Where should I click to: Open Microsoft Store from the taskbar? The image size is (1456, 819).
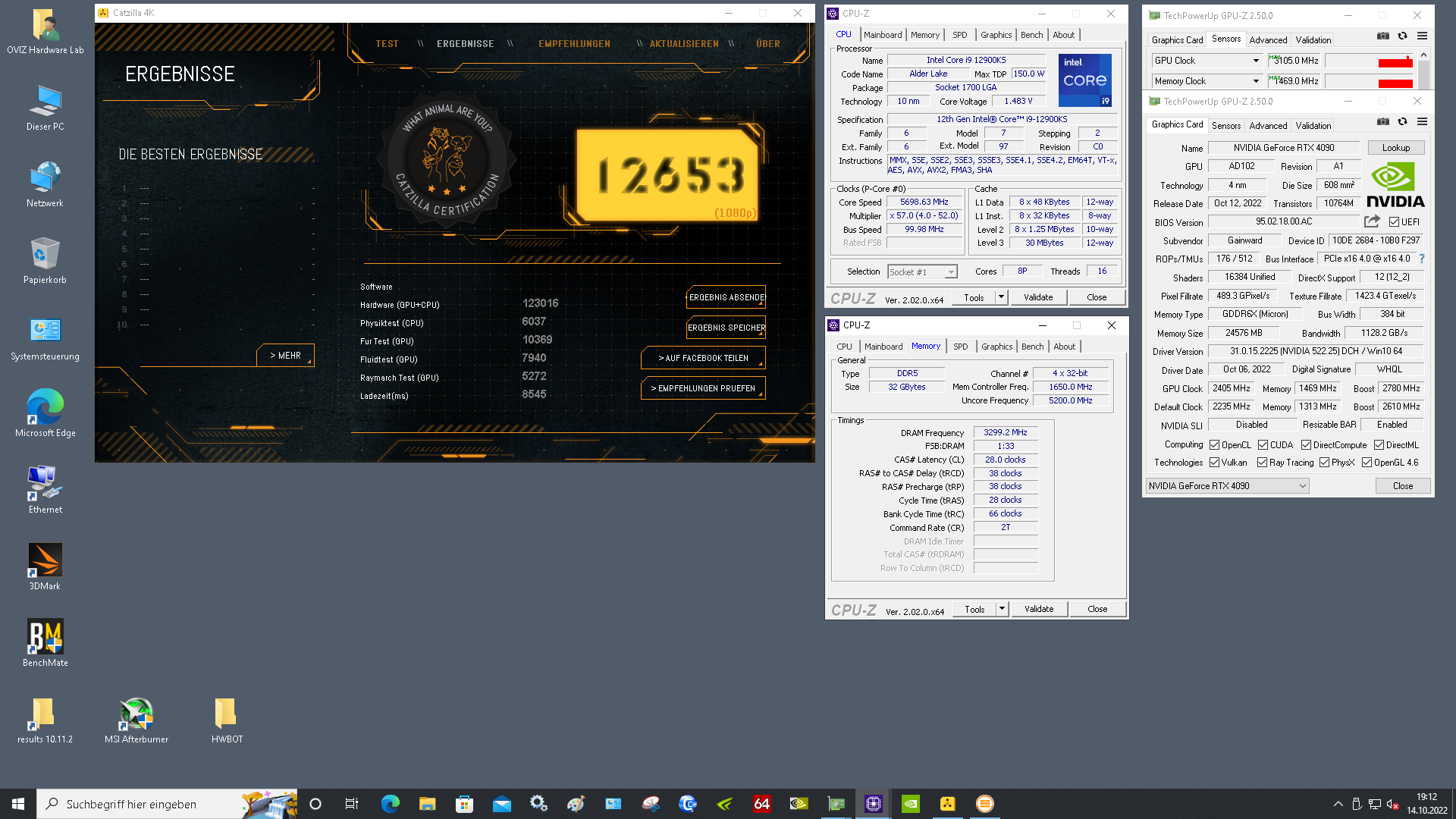pyautogui.click(x=464, y=804)
